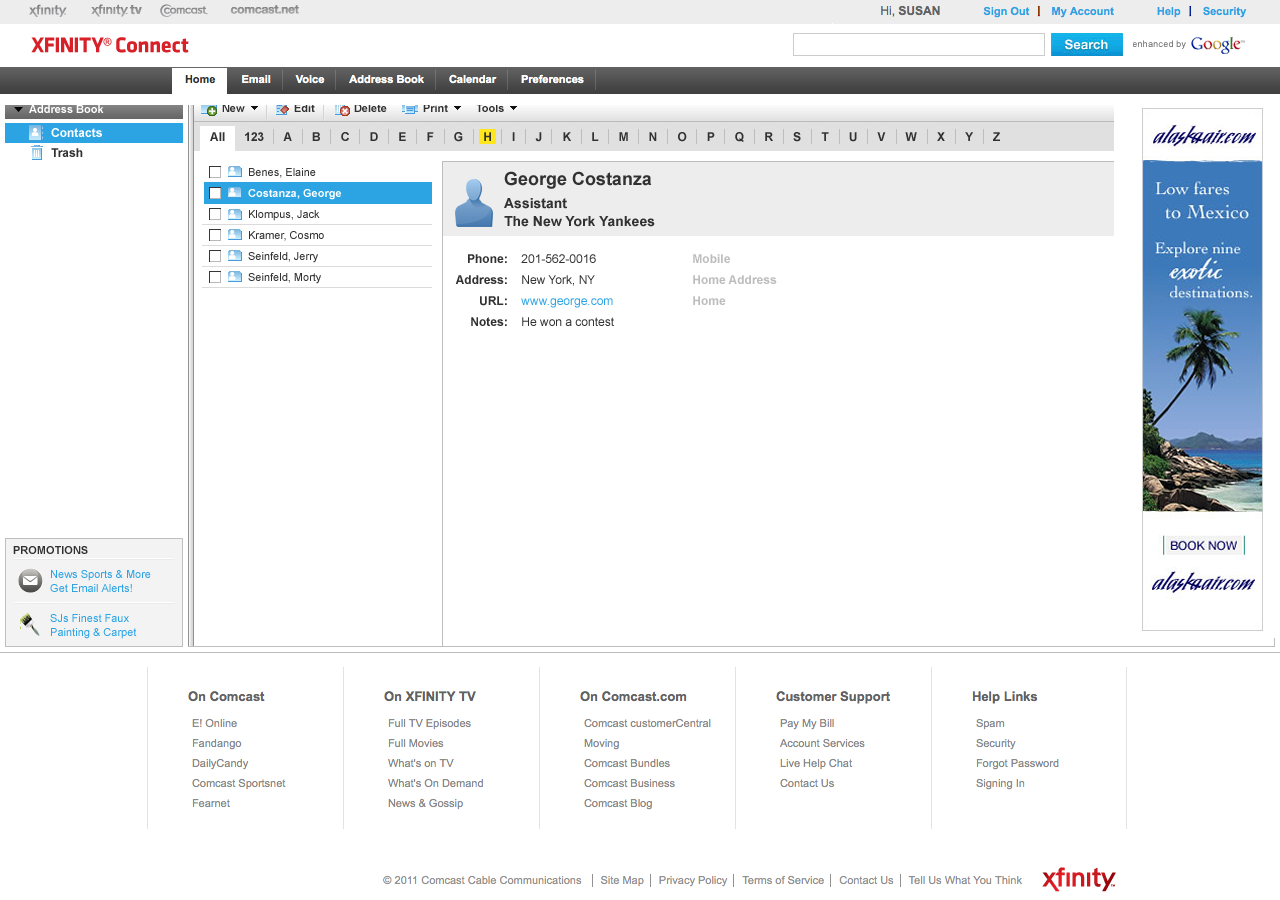Viewport: 1280px width, 900px height.
Task: Tick the Kramer, Cosmo checkbox
Action: pyautogui.click(x=215, y=235)
